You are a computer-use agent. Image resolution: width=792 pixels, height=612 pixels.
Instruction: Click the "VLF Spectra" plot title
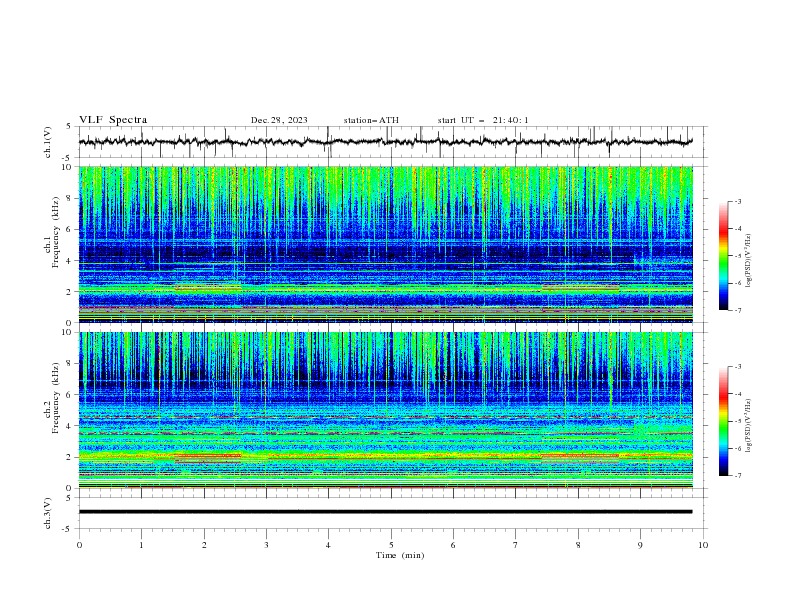(113, 120)
